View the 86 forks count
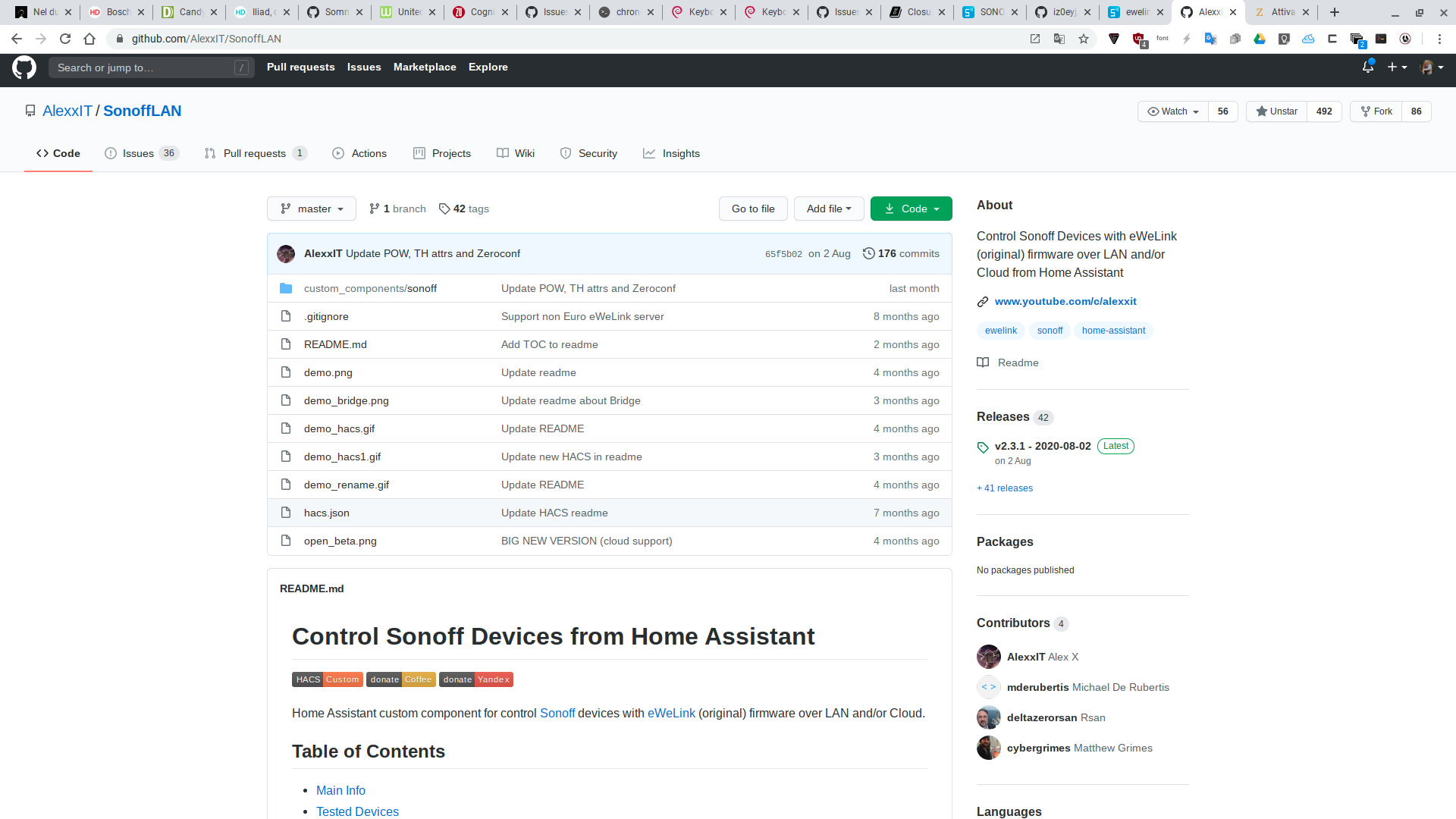1456x819 pixels. coord(1416,111)
